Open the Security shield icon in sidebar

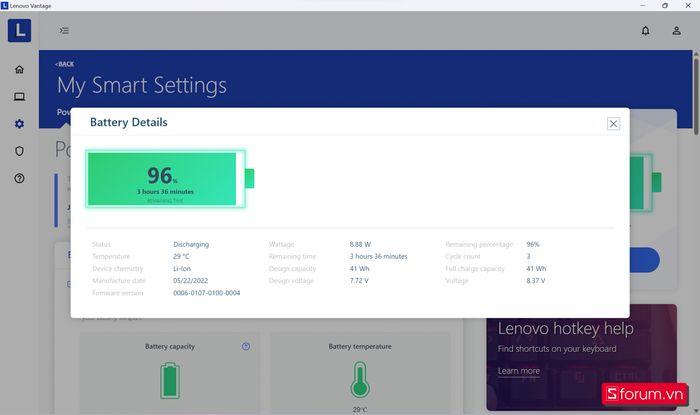pyautogui.click(x=19, y=151)
